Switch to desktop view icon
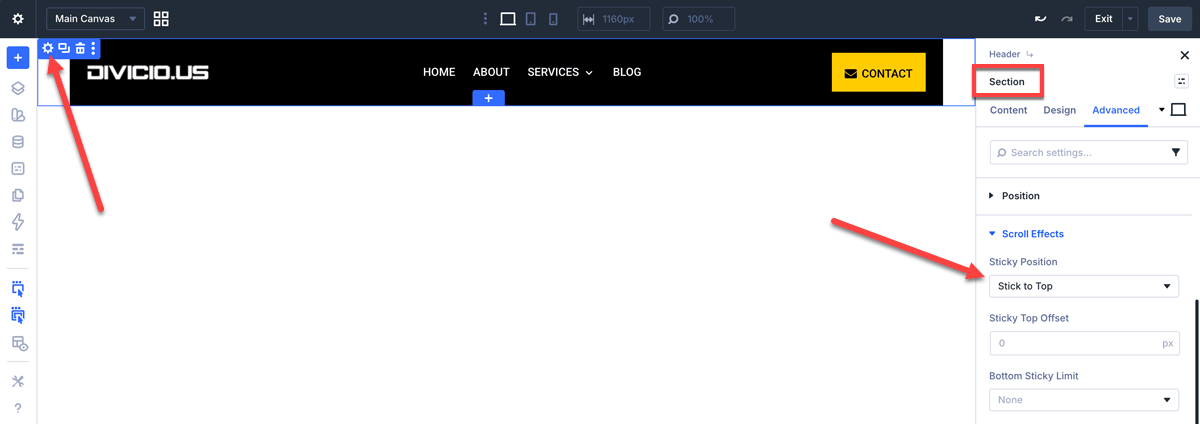The image size is (1200, 424). click(508, 19)
